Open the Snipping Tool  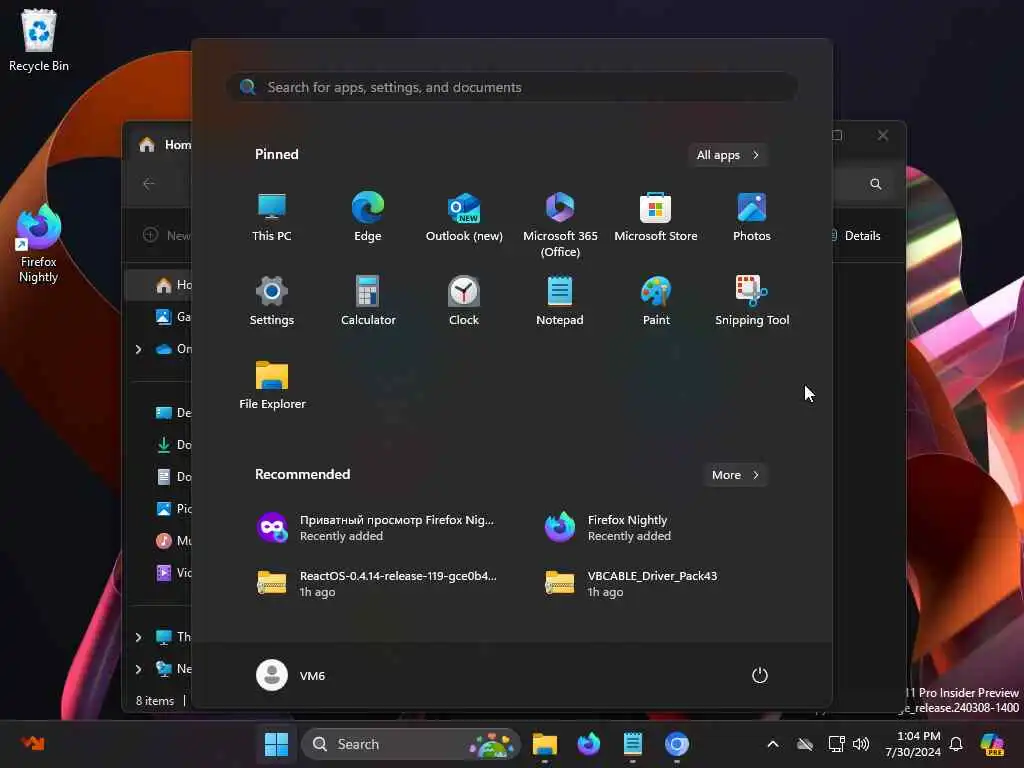coord(752,301)
